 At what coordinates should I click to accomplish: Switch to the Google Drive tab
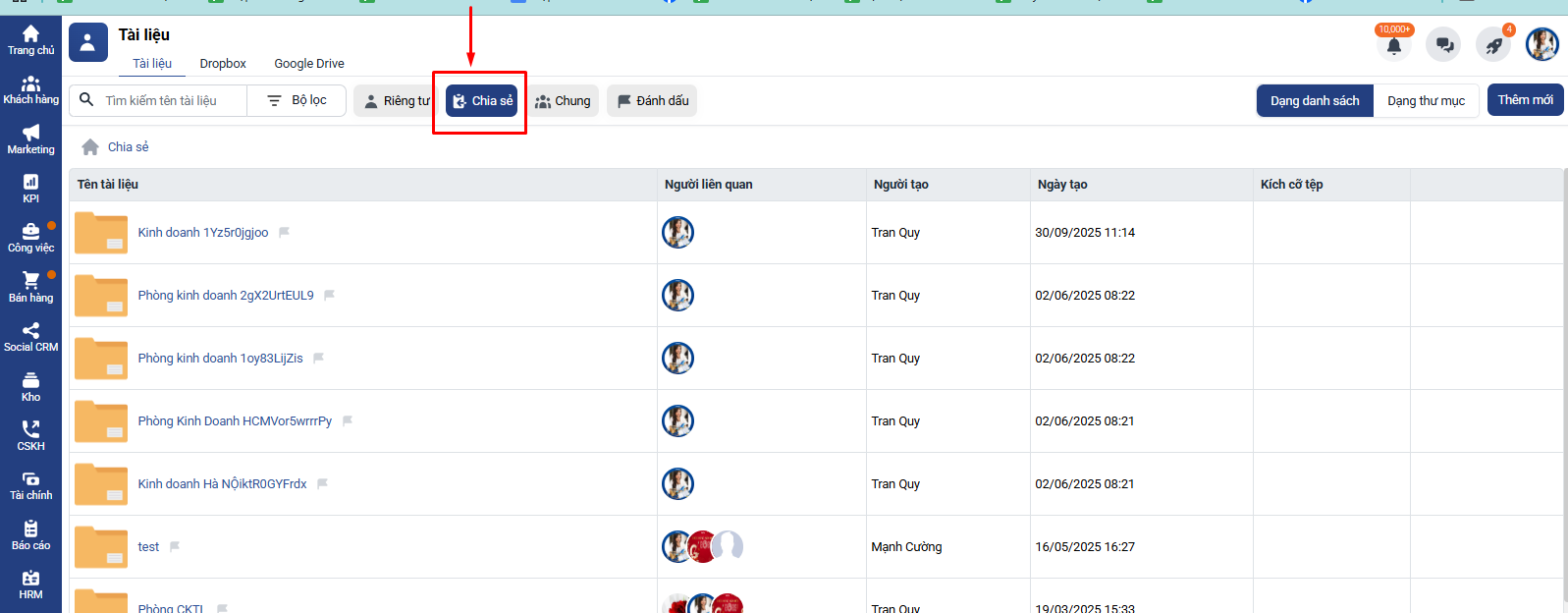(x=309, y=64)
